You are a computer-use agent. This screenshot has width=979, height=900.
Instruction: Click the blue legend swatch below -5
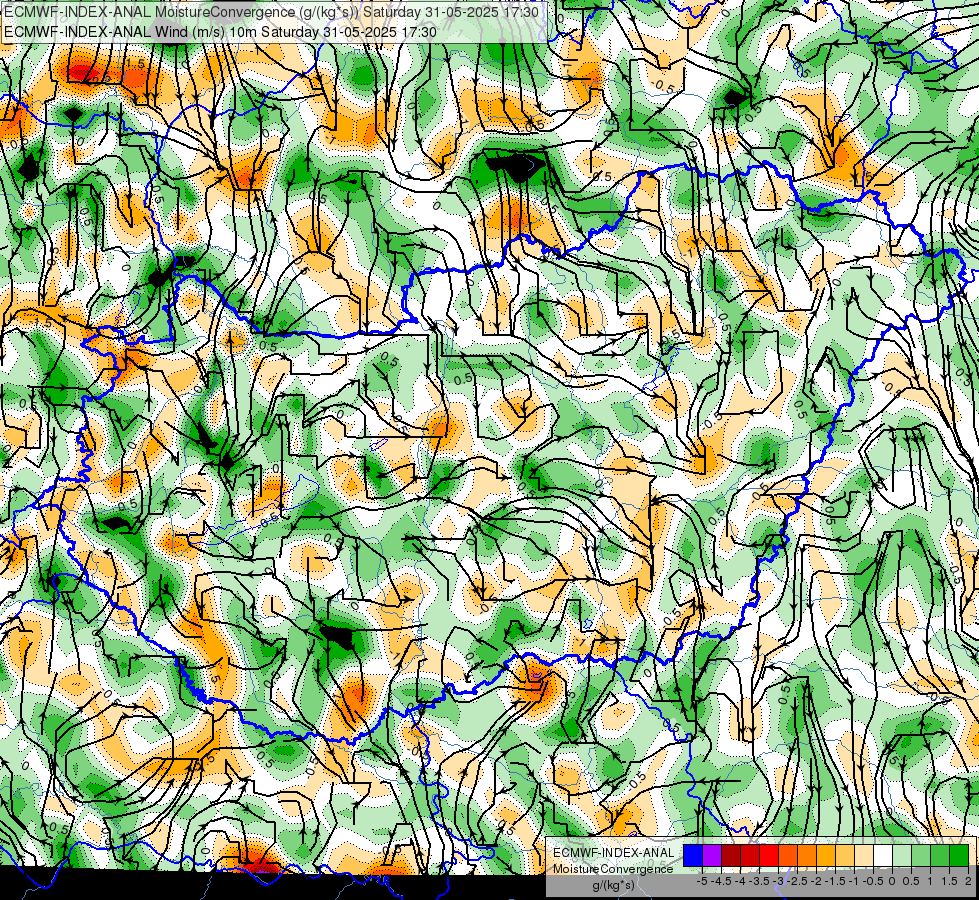[693, 855]
